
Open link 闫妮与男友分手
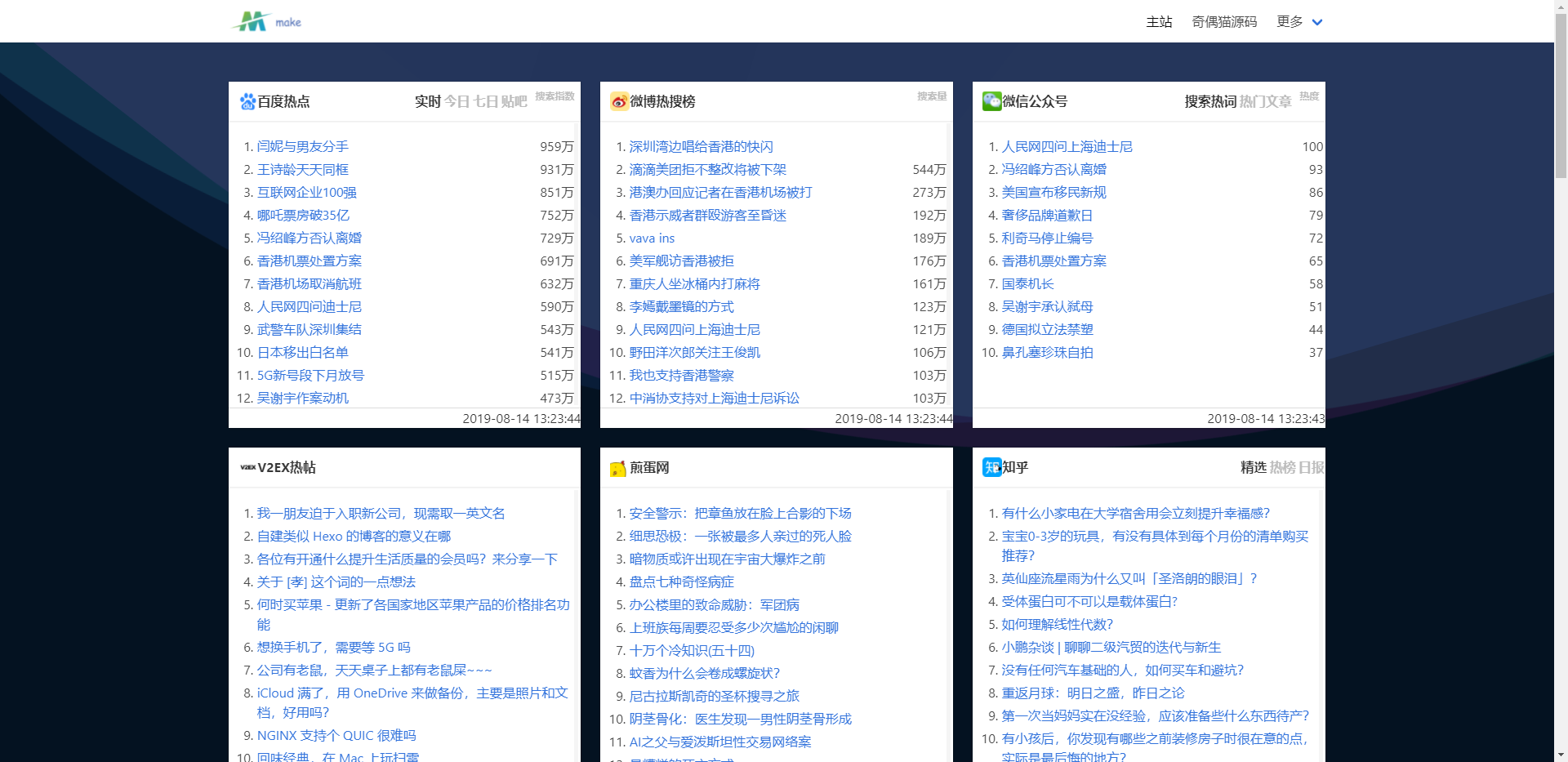pyautogui.click(x=303, y=146)
